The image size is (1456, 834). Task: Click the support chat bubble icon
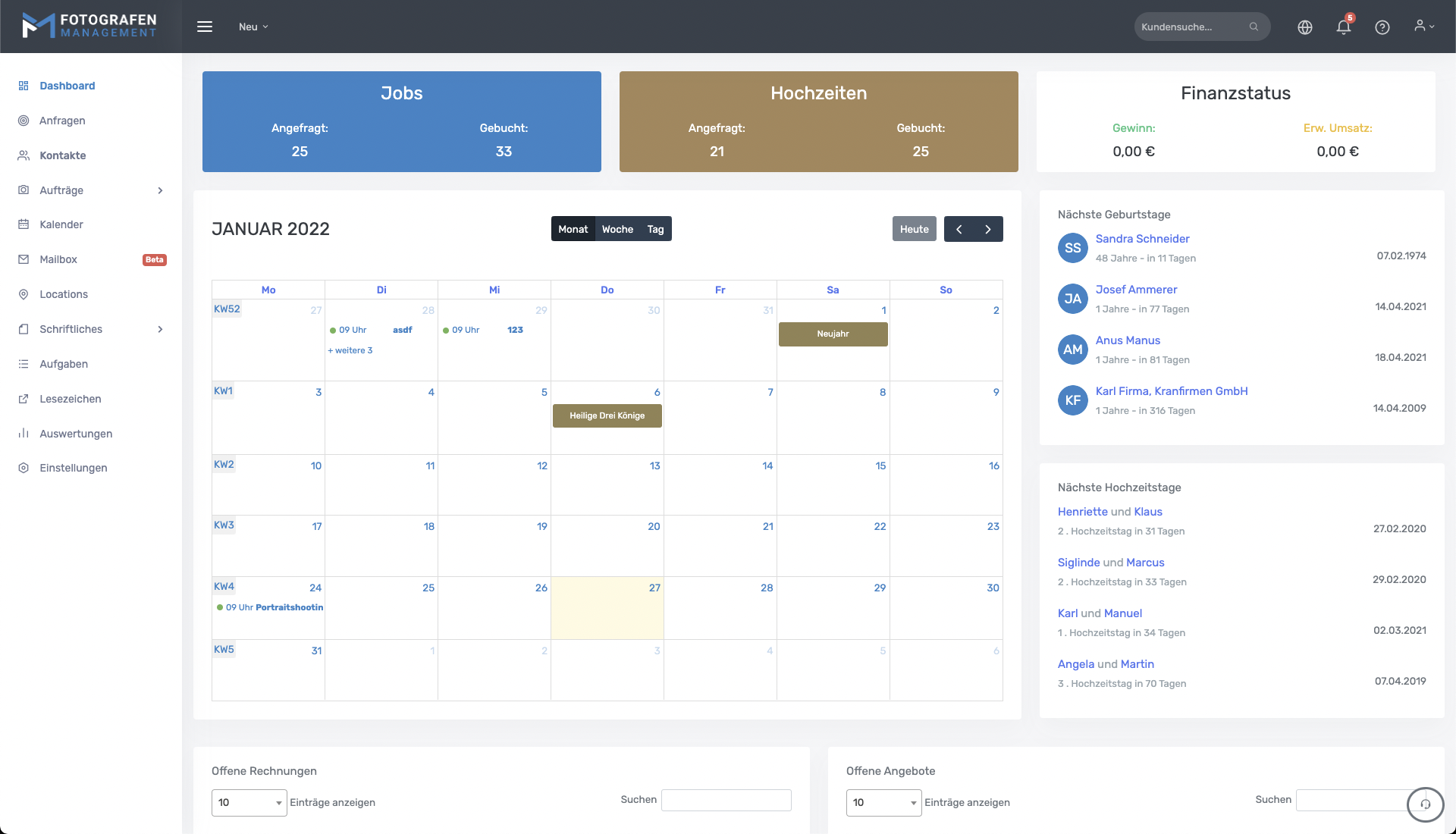(1425, 804)
